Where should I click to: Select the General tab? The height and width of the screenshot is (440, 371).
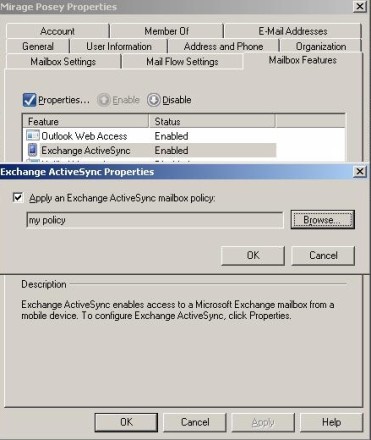pyautogui.click(x=38, y=46)
